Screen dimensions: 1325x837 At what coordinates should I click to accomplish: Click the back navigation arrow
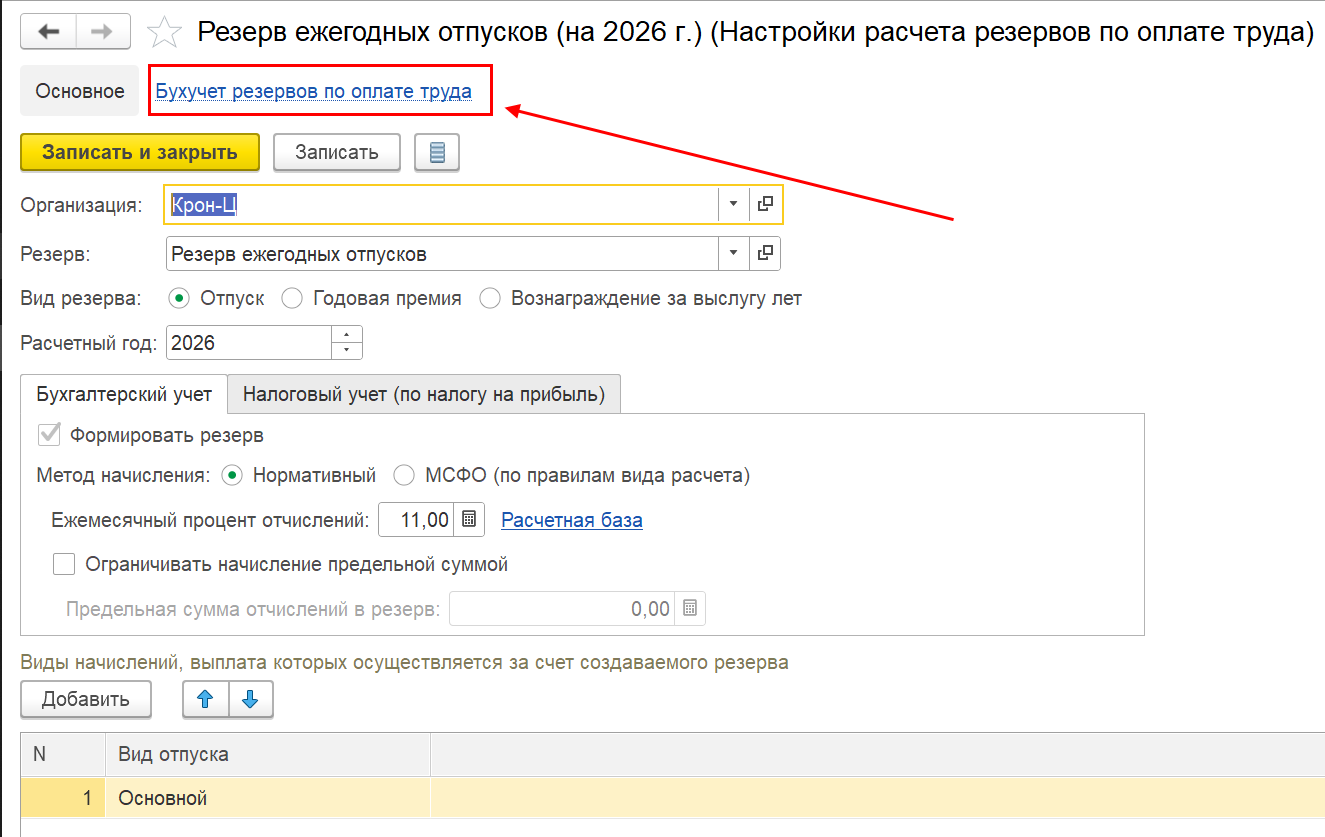(x=48, y=32)
